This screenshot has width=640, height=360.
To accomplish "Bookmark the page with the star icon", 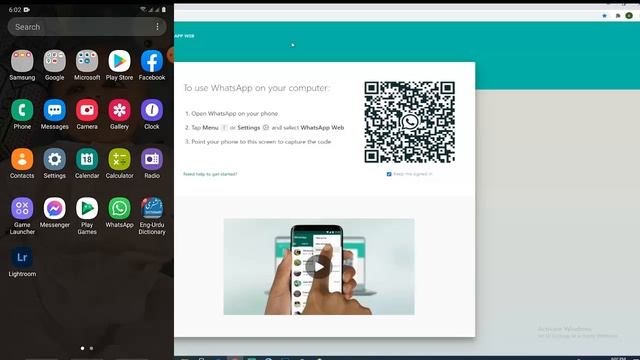I will (x=604, y=16).
